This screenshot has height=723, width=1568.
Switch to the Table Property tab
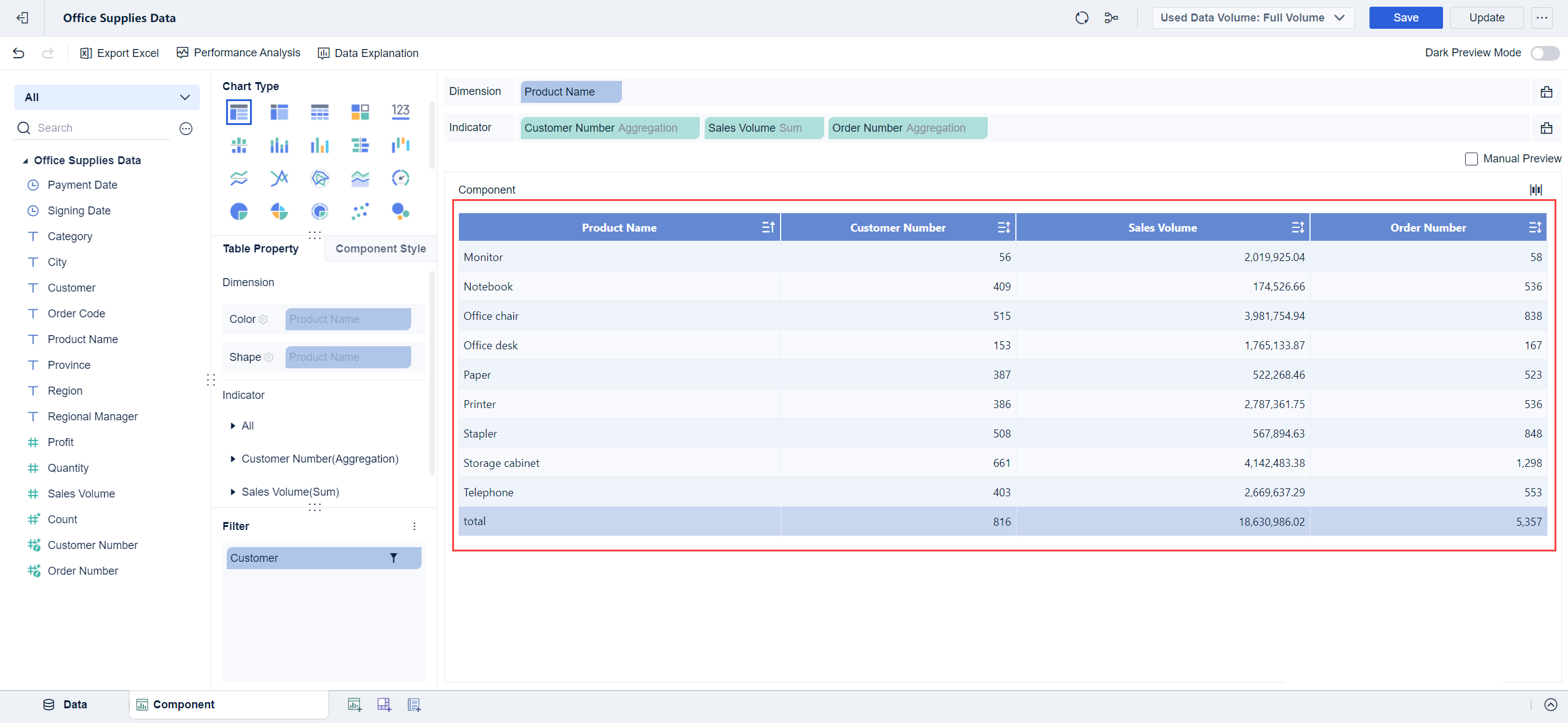(260, 249)
